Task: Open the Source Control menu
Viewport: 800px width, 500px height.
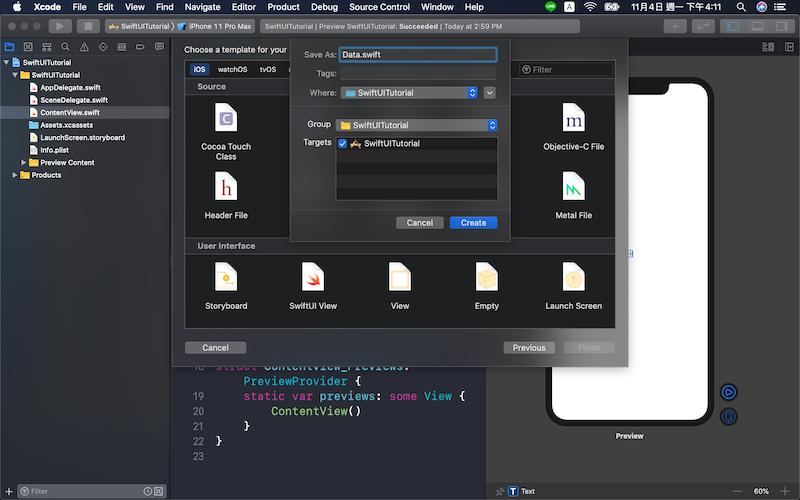Action: [x=379, y=7]
